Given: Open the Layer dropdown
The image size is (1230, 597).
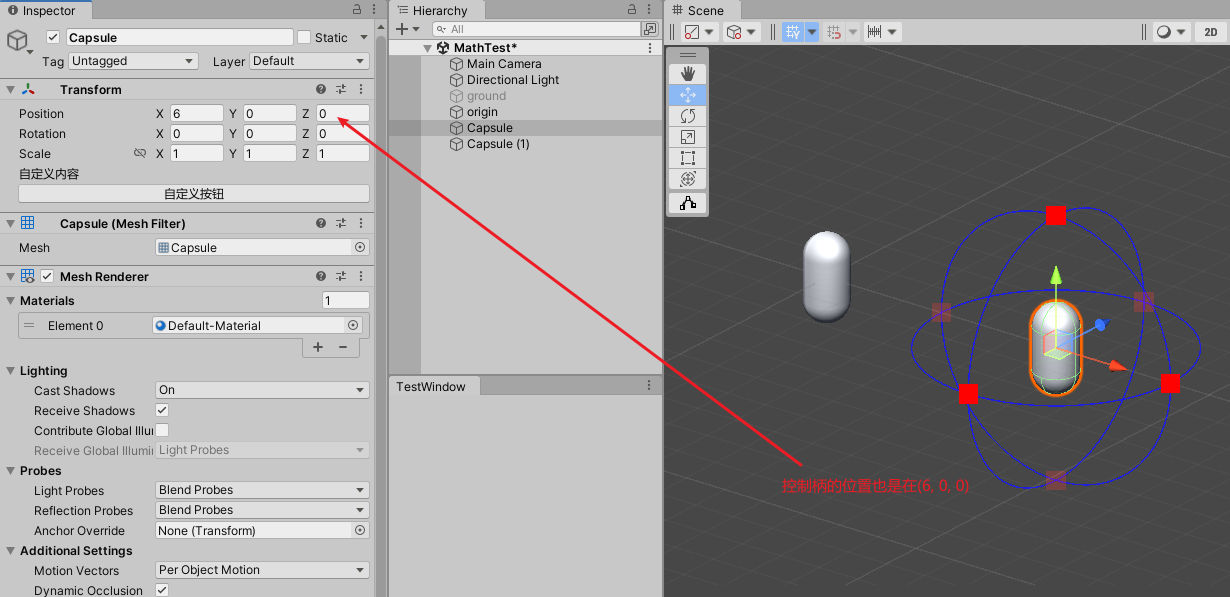Looking at the screenshot, I should click(x=309, y=61).
